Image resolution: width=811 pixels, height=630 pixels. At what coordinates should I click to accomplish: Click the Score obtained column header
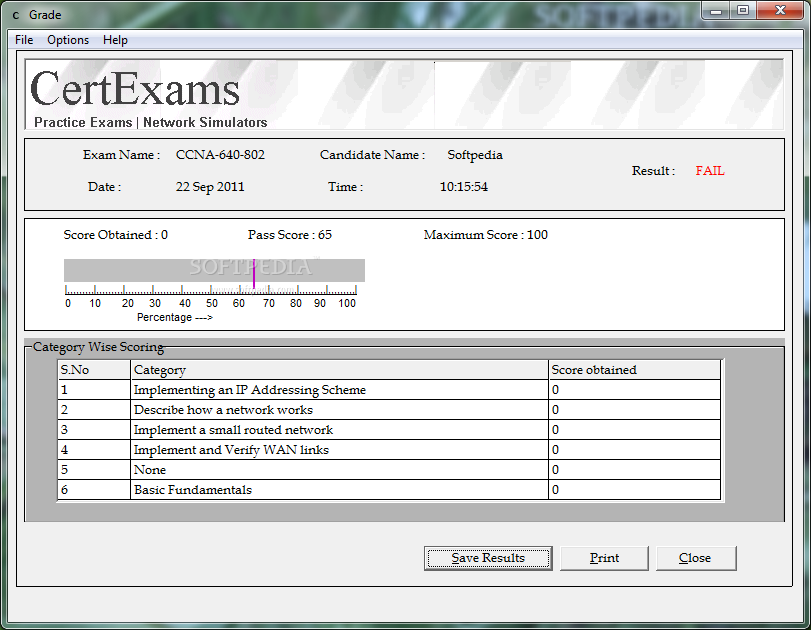pyautogui.click(x=635, y=370)
